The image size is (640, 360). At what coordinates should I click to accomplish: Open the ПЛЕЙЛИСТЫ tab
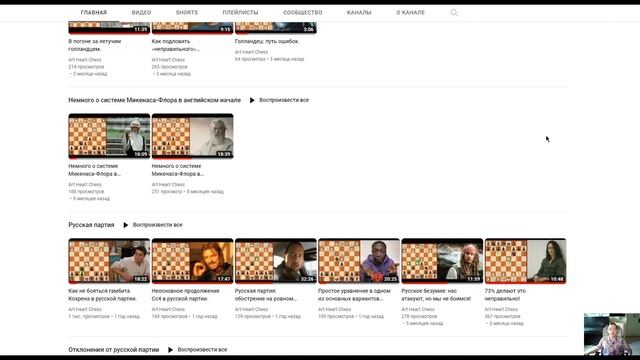[x=240, y=13]
